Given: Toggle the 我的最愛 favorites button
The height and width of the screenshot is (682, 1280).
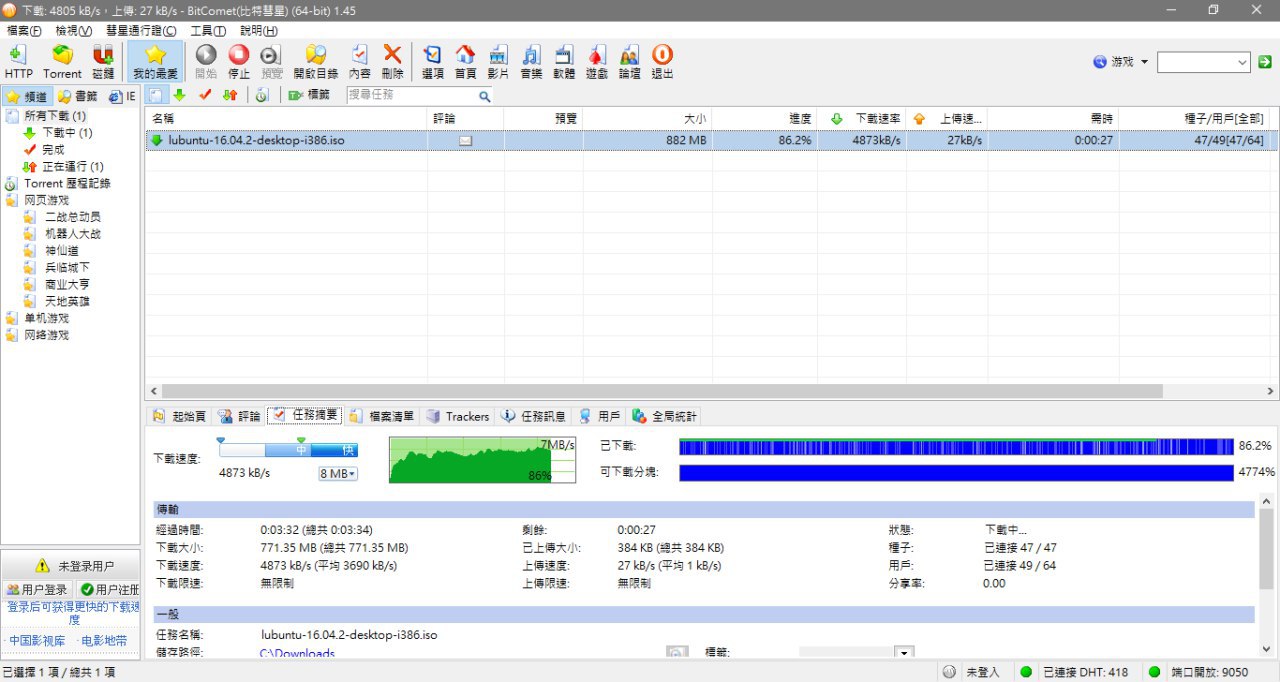Looking at the screenshot, I should 155,61.
